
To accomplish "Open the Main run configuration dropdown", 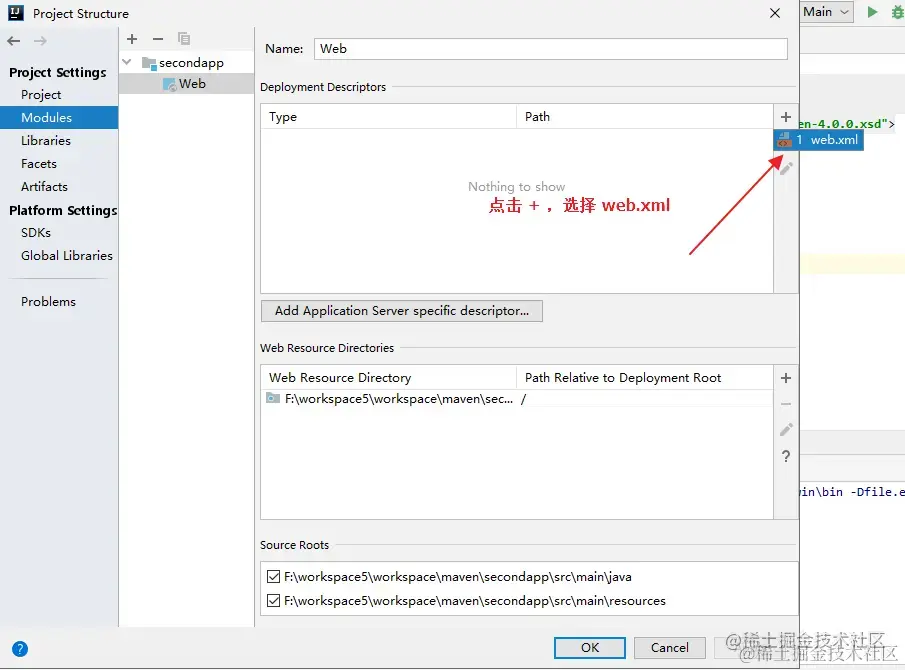I will tap(827, 12).
